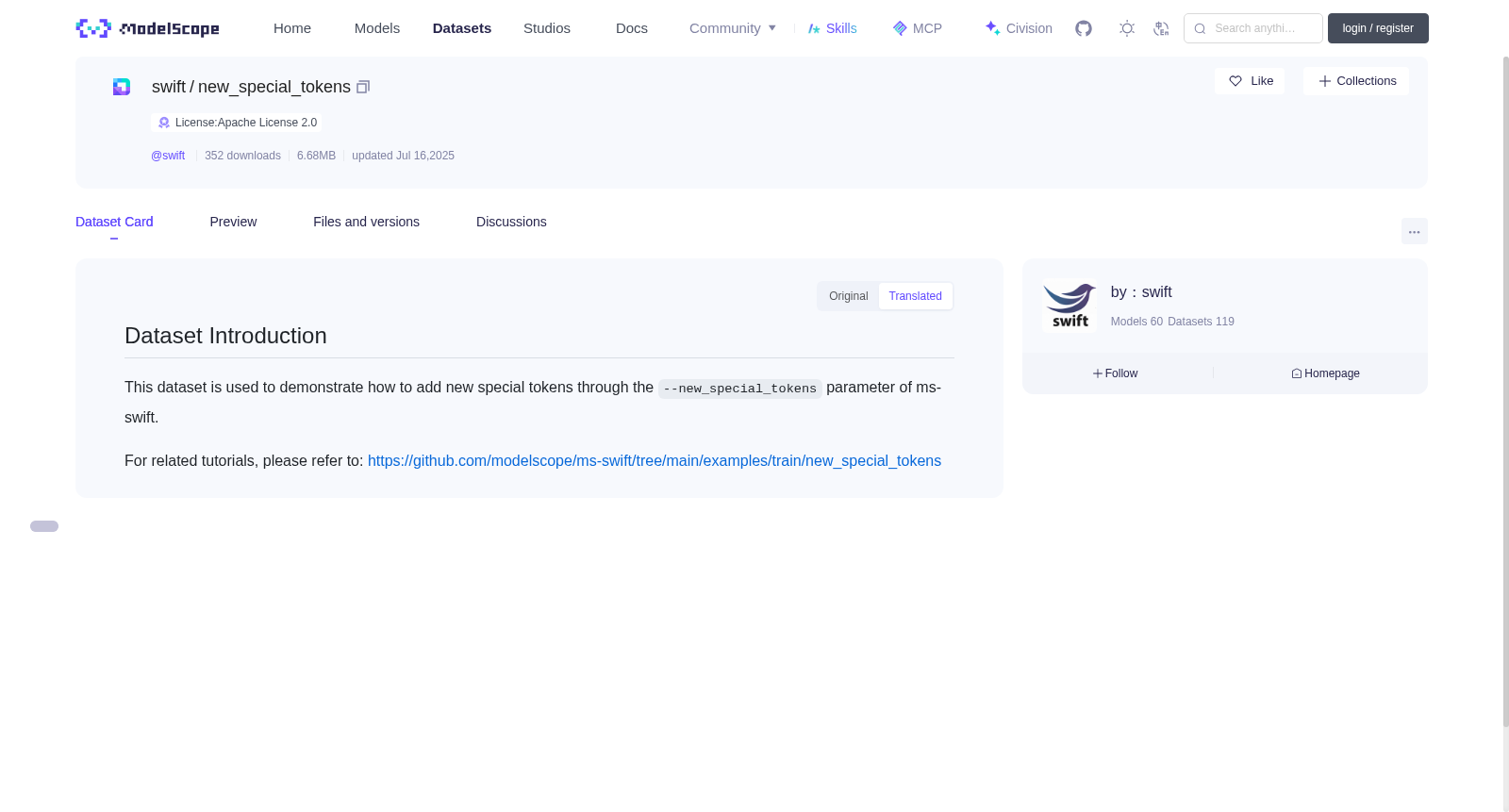Image resolution: width=1509 pixels, height=812 pixels.
Task: Toggle light/dark theme sun icon
Action: pos(1127,28)
